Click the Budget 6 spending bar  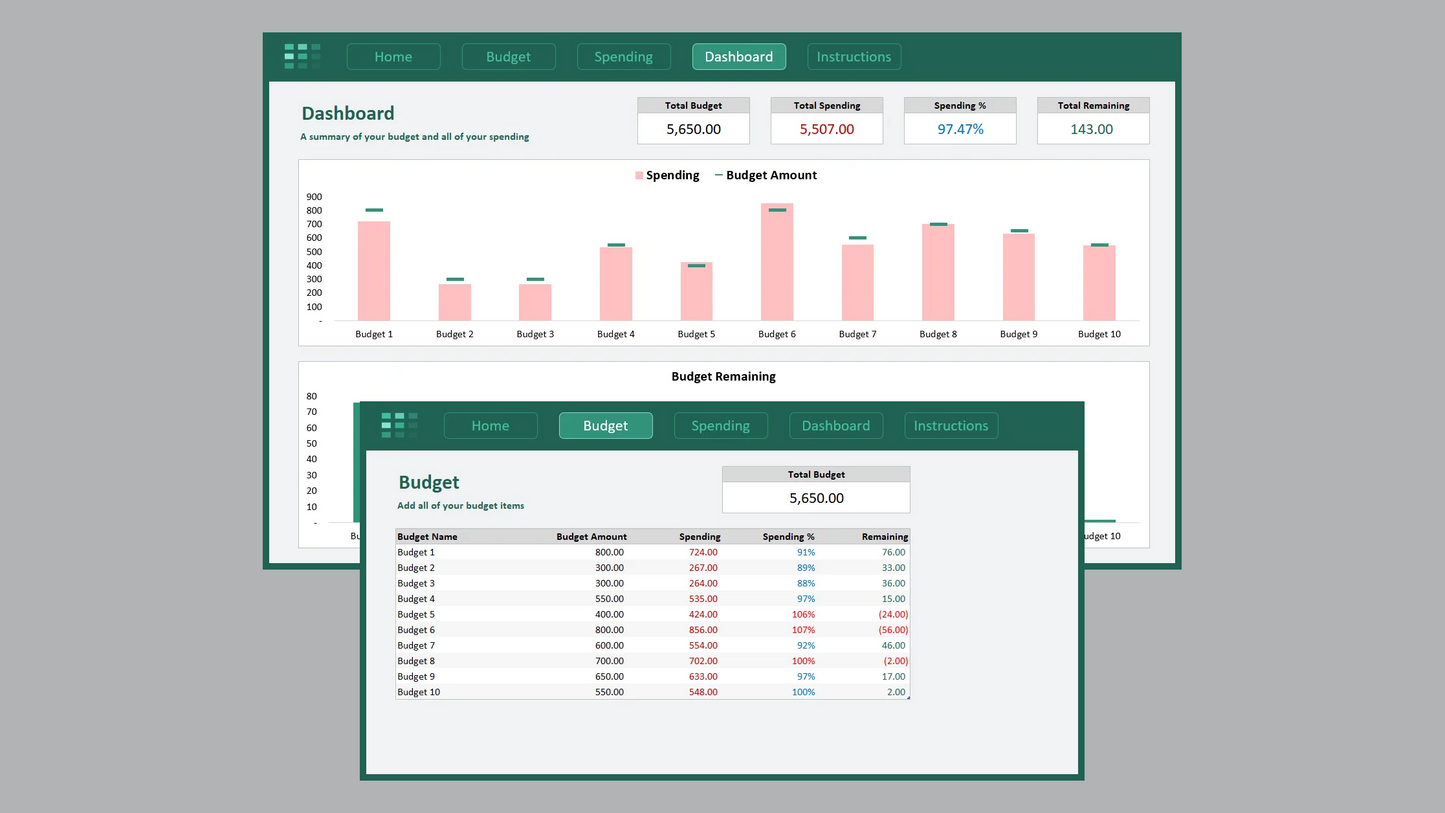tap(777, 262)
